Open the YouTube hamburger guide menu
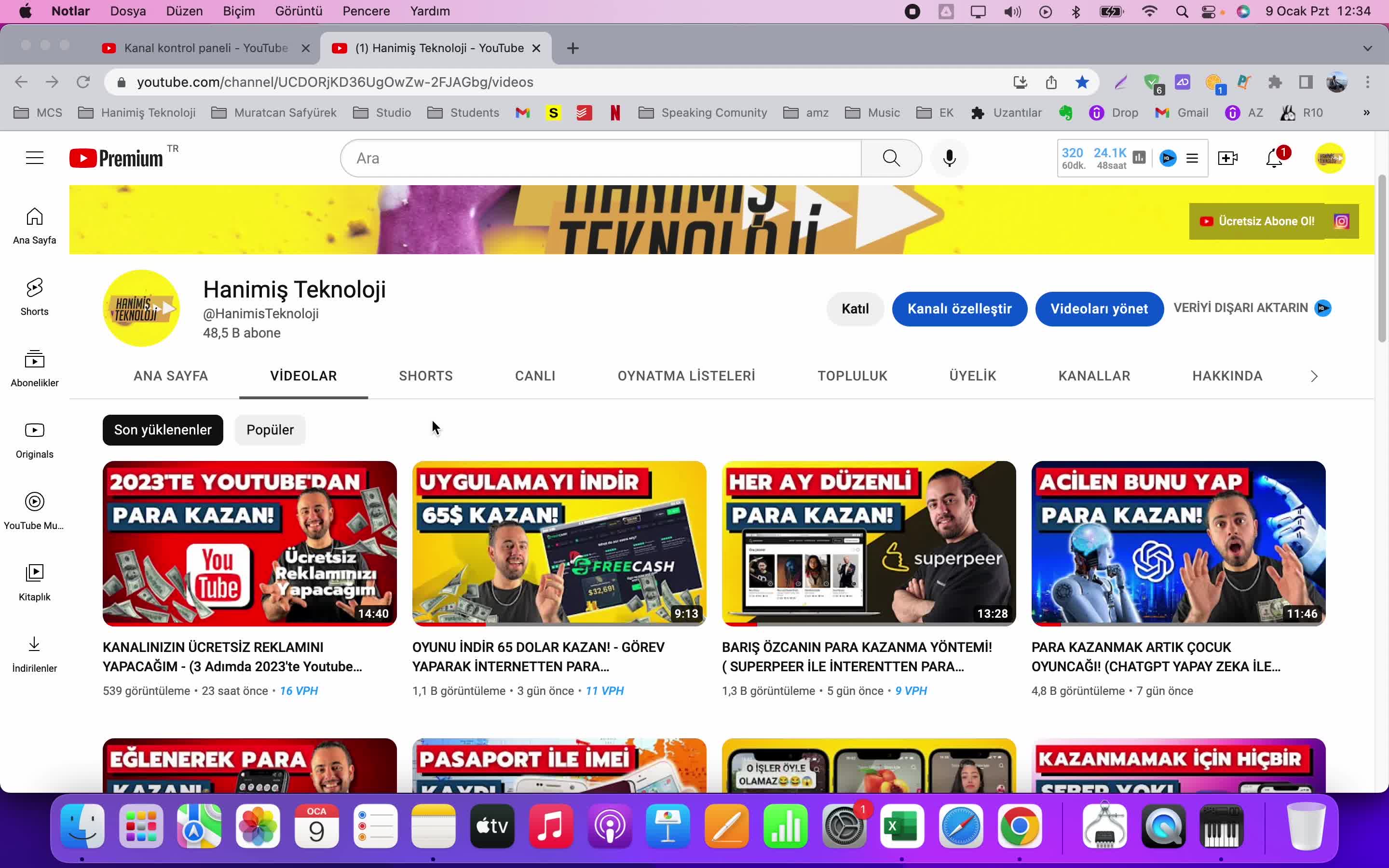 tap(34, 158)
